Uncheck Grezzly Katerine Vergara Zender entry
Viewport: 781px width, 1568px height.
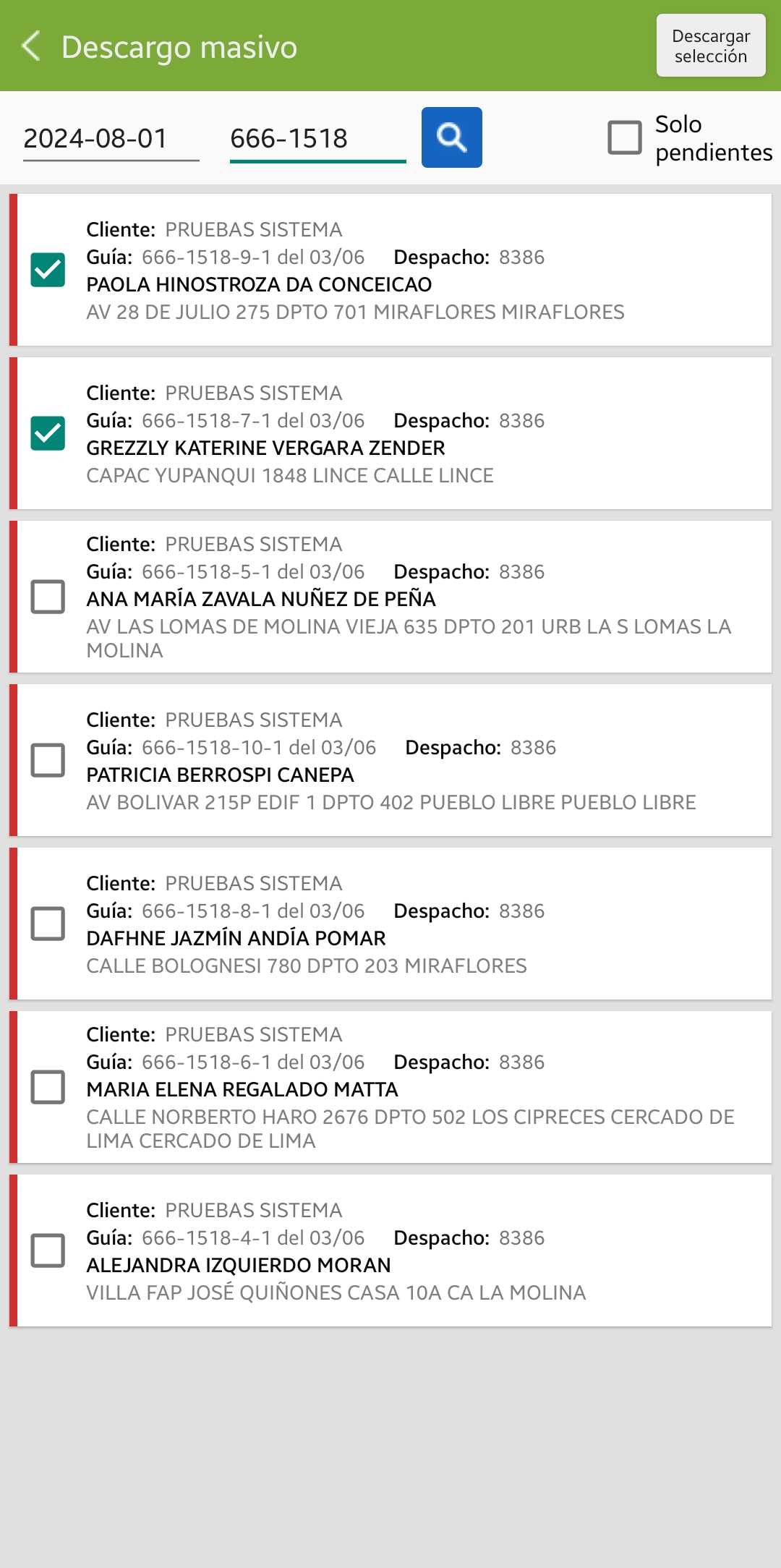click(48, 433)
